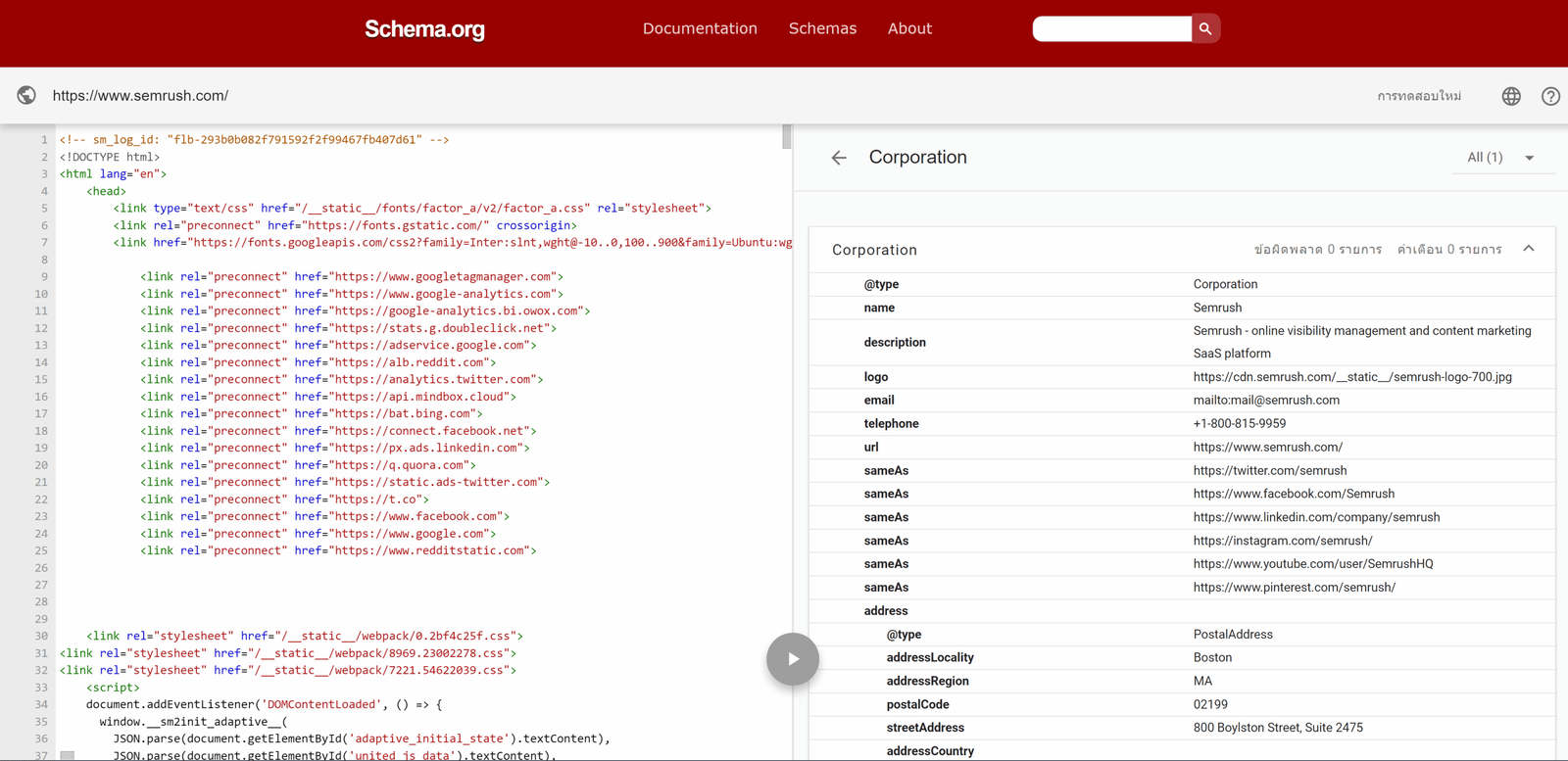Select the sameAs youtube.com/user/SemrushHQ value
The height and width of the screenshot is (761, 1568).
[1313, 564]
